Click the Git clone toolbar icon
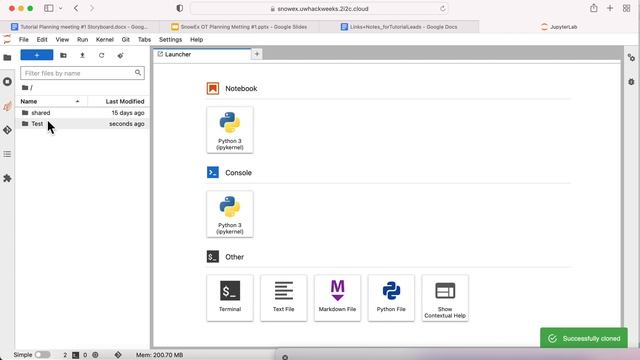The image size is (640, 360). click(x=120, y=55)
